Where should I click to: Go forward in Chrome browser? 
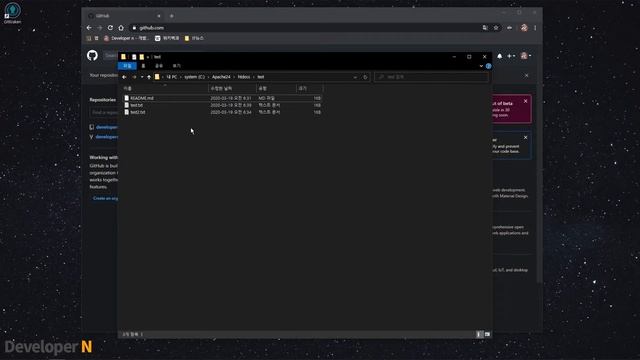pos(100,28)
